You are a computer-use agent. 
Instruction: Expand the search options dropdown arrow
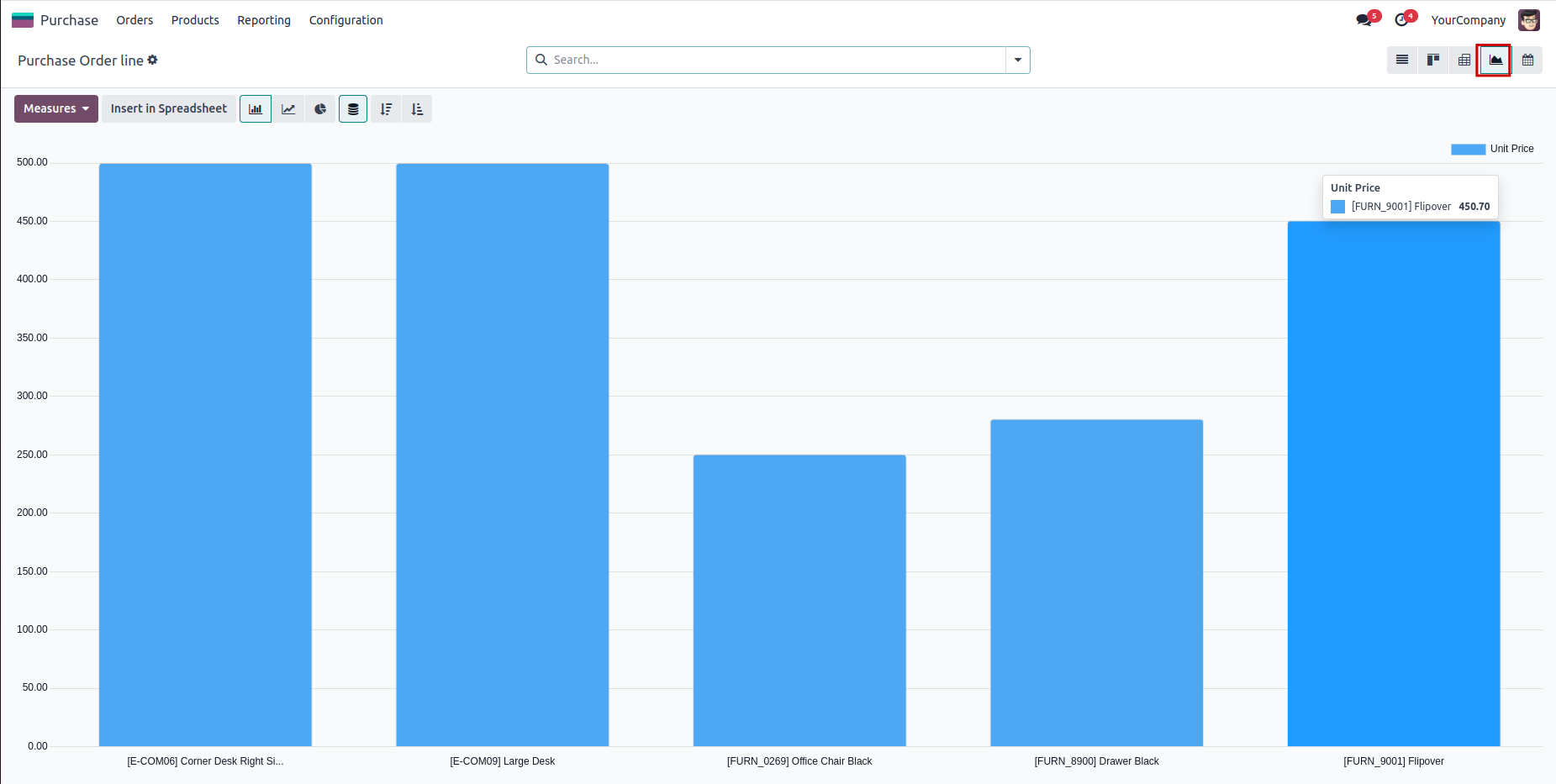(x=1018, y=60)
